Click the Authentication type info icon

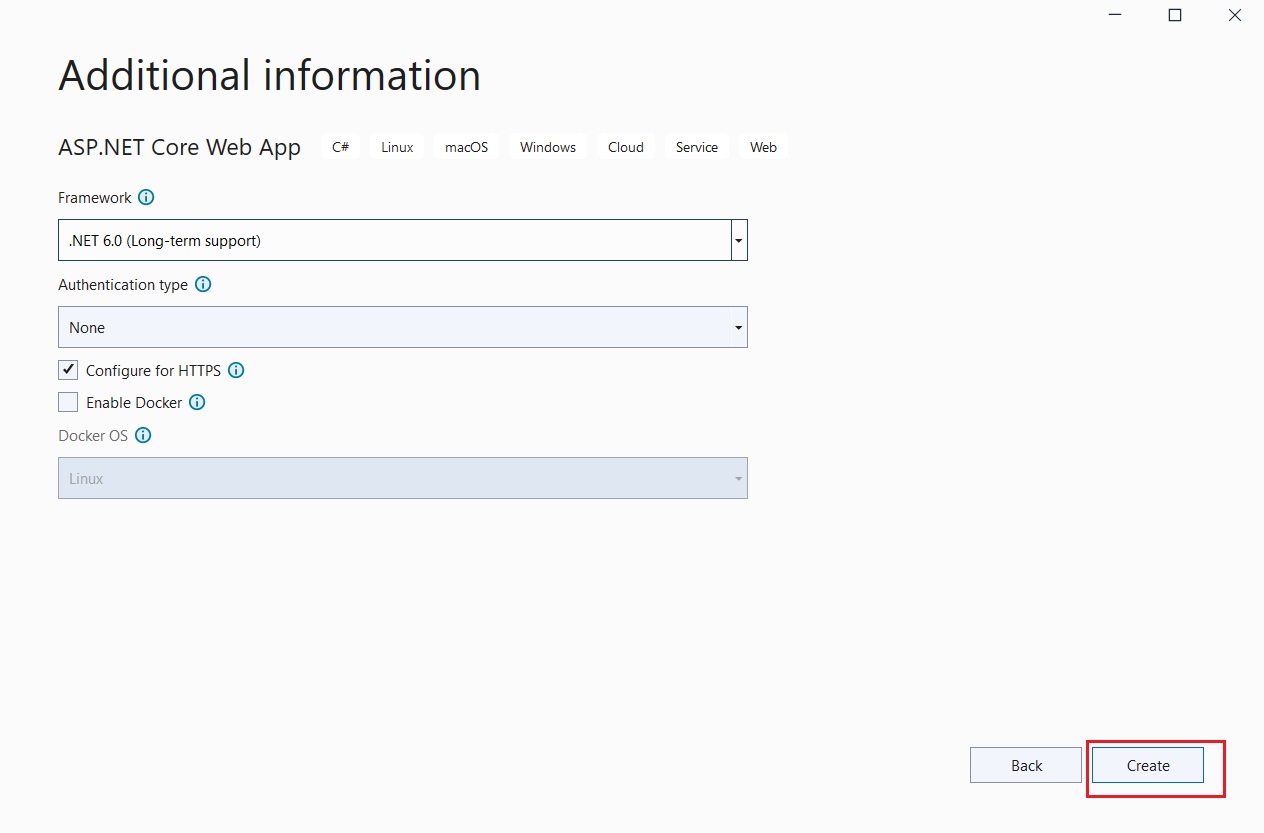coord(203,284)
